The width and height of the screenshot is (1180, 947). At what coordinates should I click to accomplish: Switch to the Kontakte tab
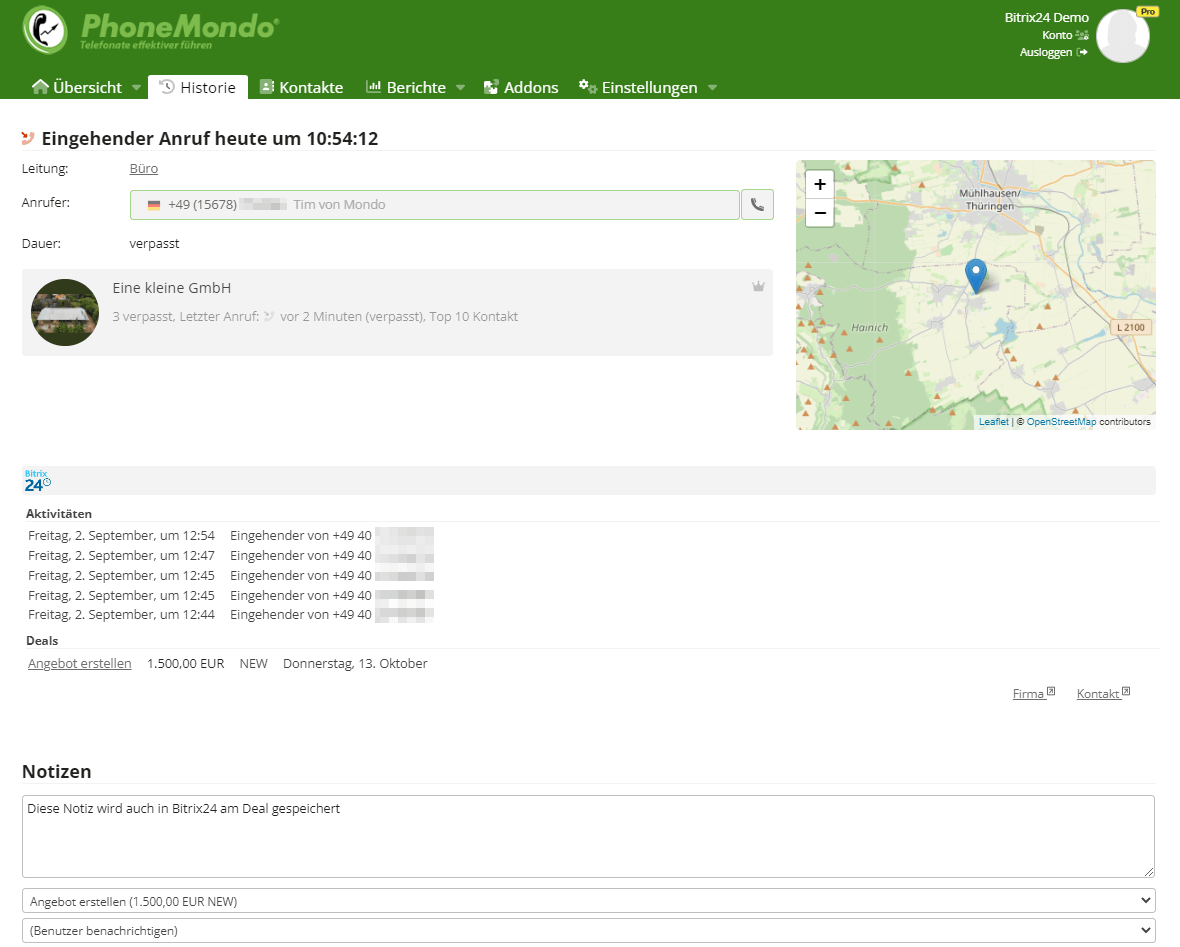point(301,88)
